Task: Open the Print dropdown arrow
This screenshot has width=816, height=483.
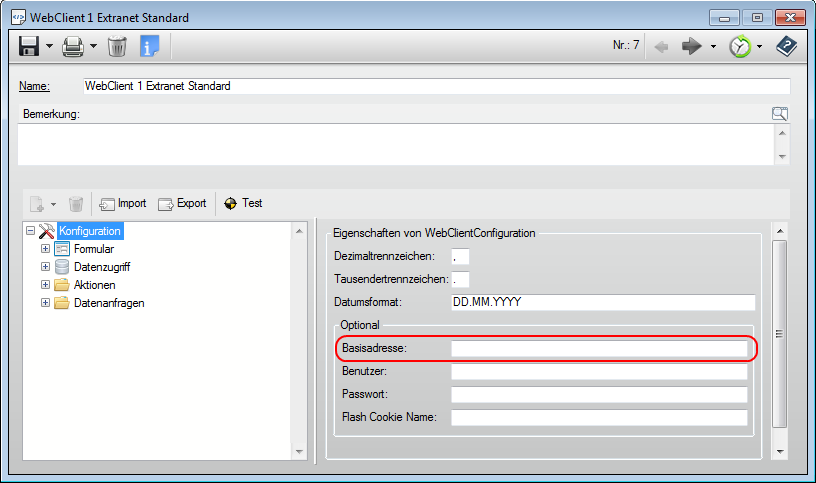Action: point(94,47)
